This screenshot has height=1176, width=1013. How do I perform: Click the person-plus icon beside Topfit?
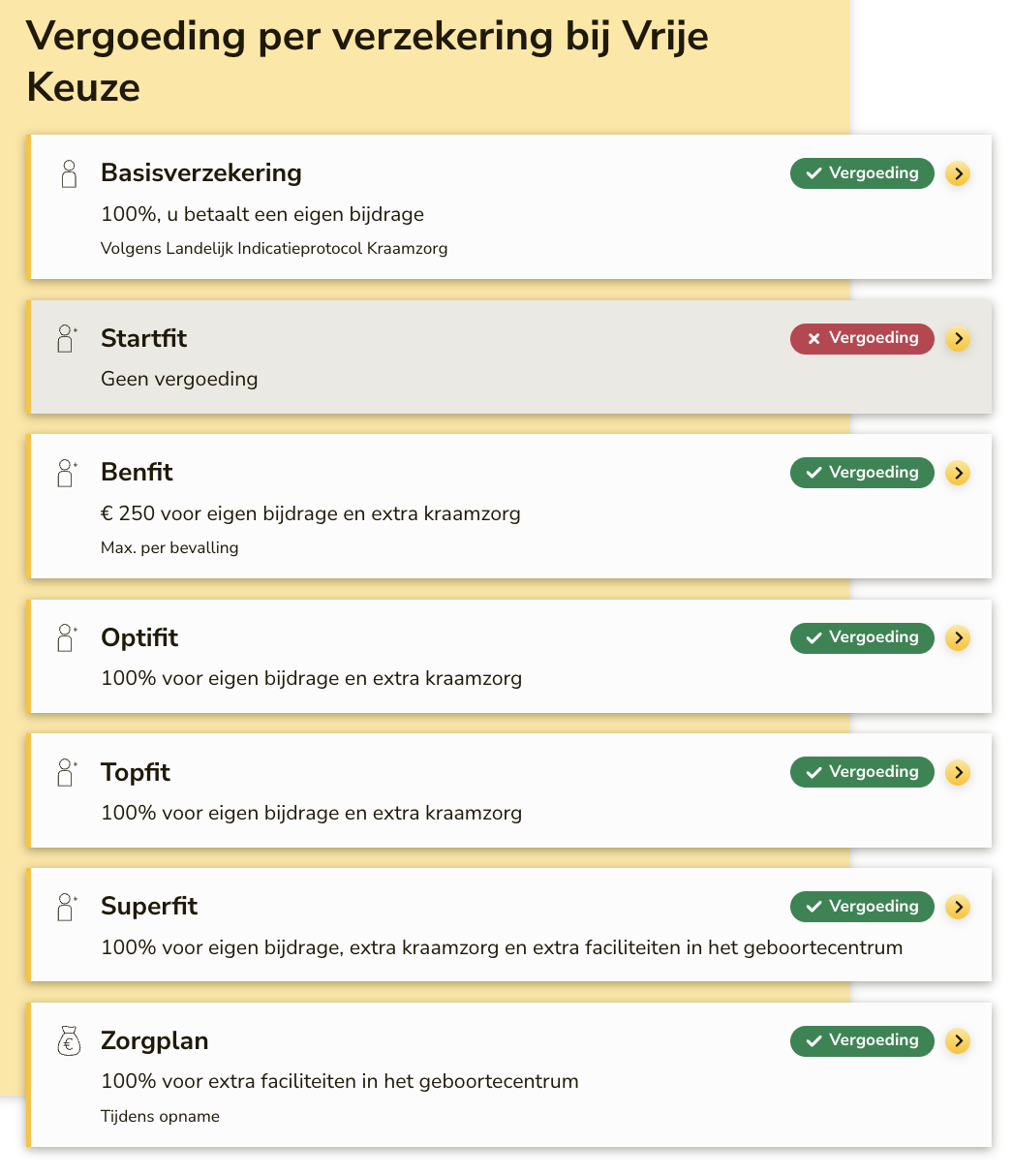pos(67,773)
